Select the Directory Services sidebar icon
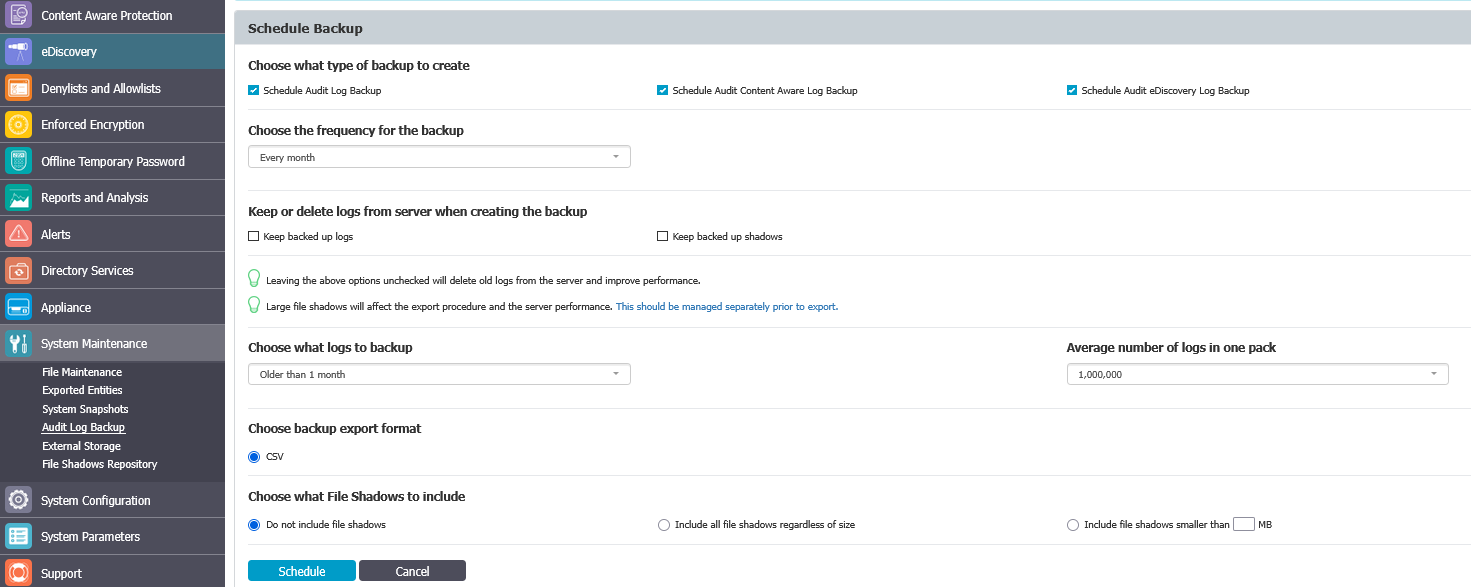 point(17,270)
